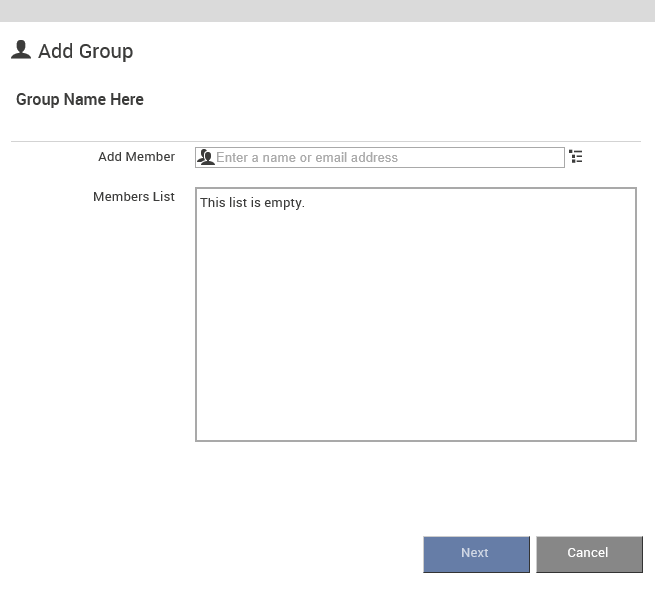Open the directory browse list icon
The height and width of the screenshot is (593, 655).
pos(576,157)
